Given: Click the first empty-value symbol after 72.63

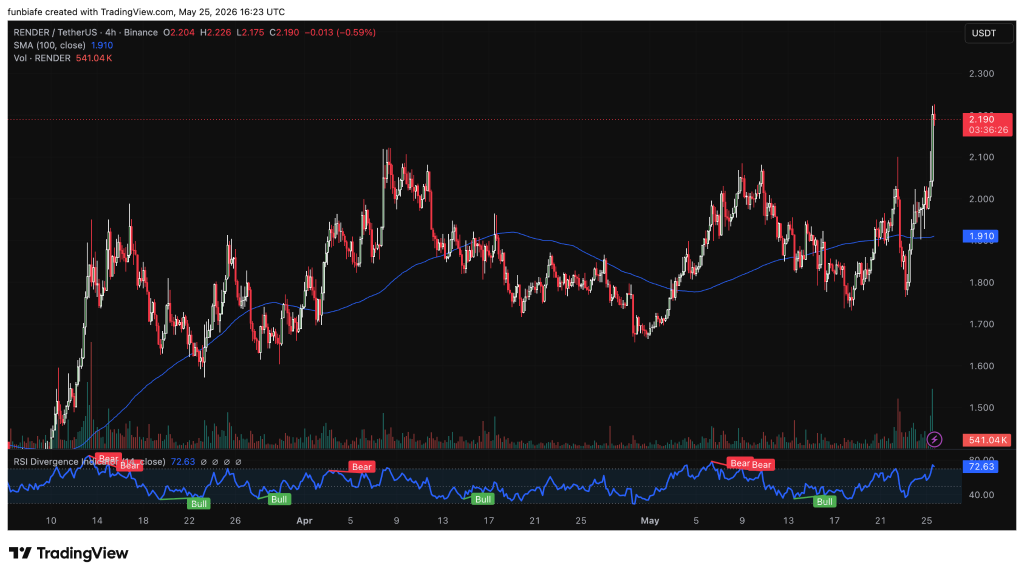Looking at the screenshot, I should [204, 462].
